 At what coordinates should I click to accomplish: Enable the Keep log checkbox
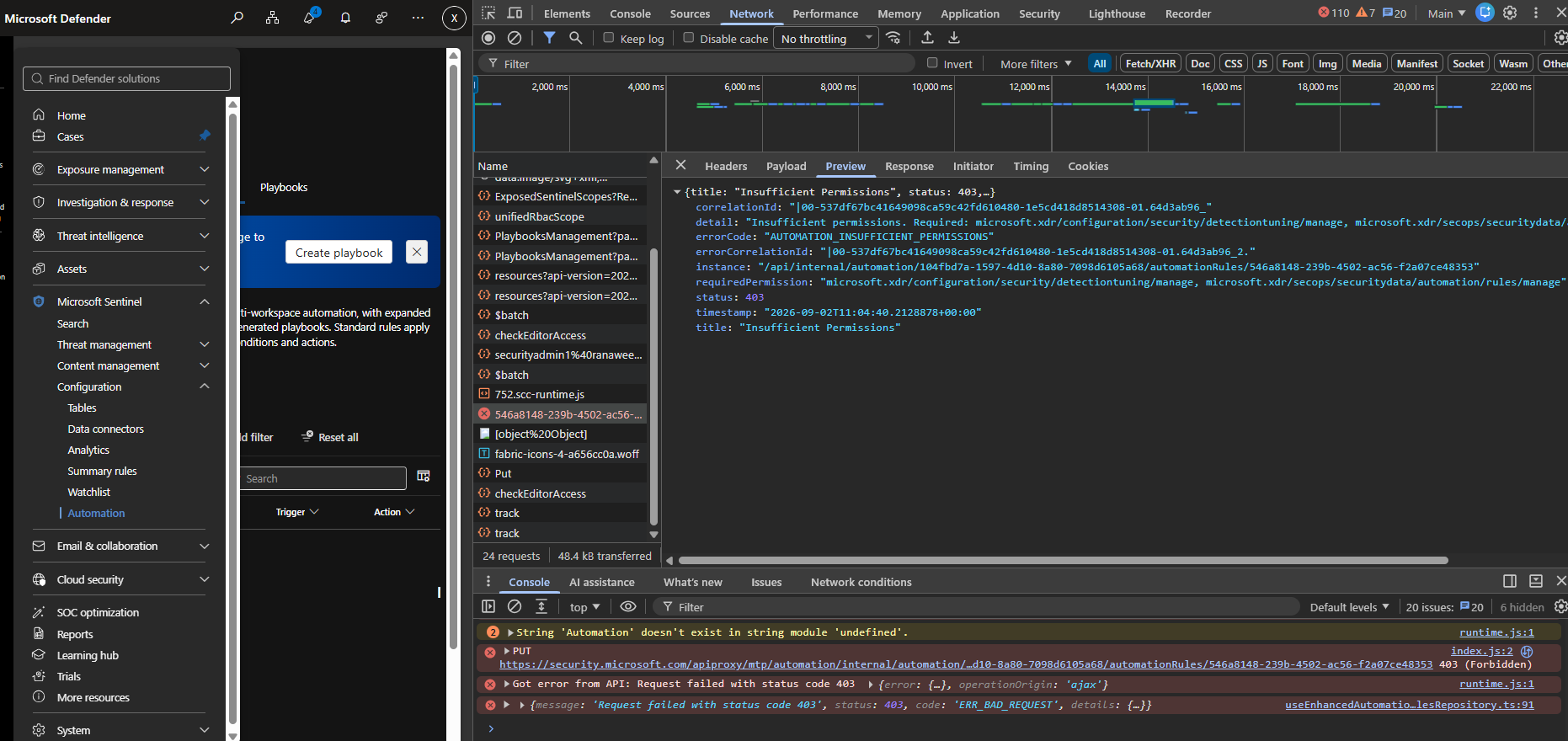coord(609,38)
